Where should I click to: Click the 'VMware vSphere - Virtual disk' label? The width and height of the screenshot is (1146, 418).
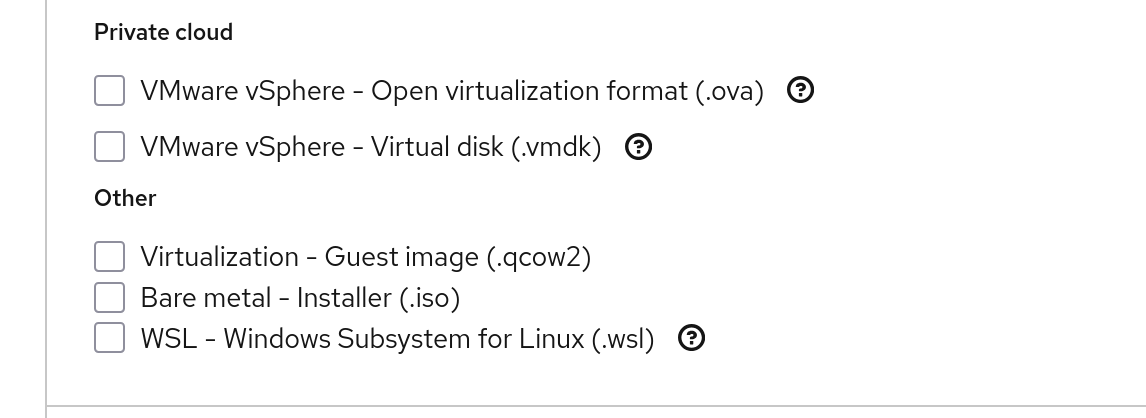tap(370, 148)
